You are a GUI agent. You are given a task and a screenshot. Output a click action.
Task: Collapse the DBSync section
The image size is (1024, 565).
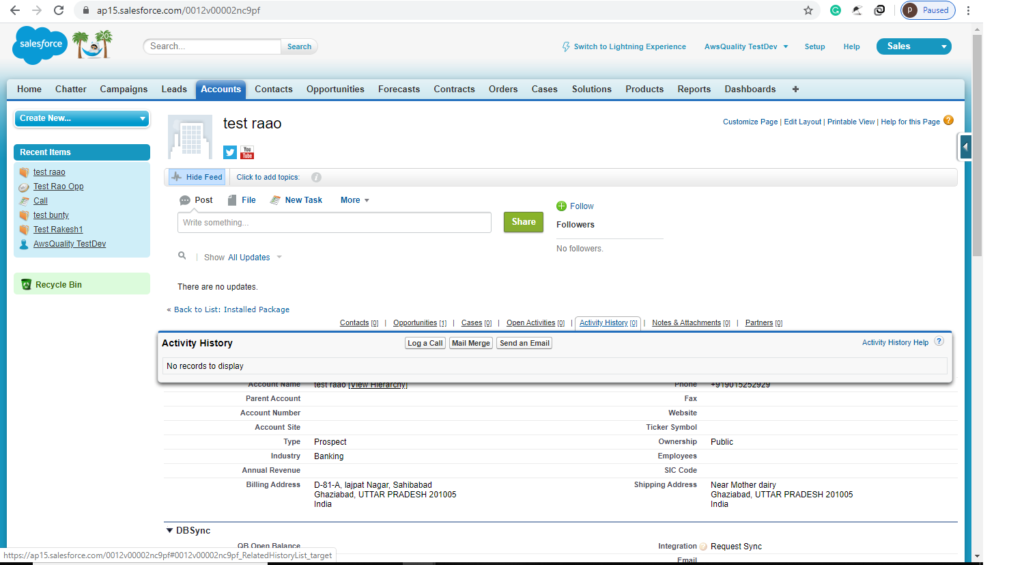[x=169, y=530]
